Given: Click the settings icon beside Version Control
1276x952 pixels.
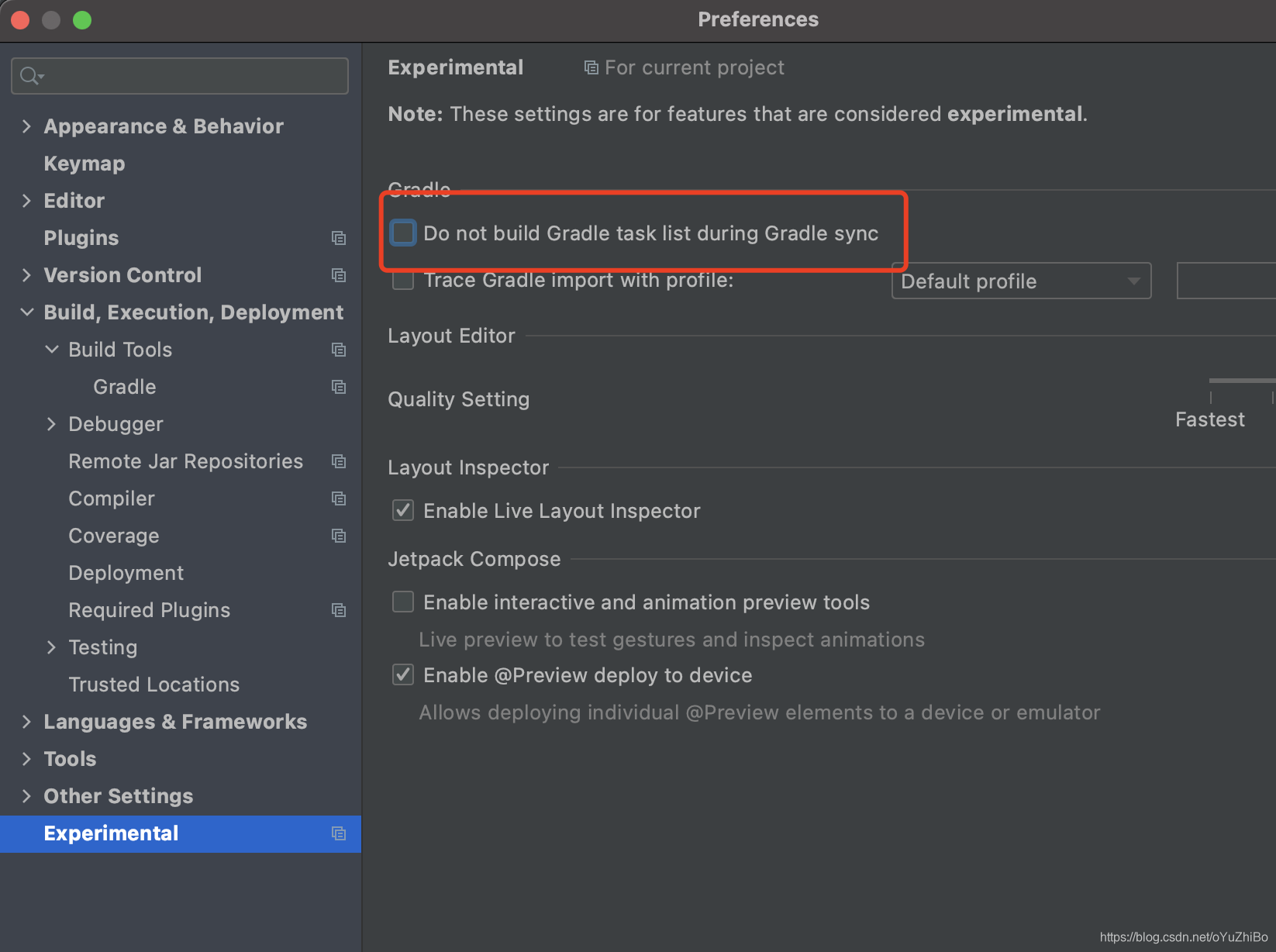Looking at the screenshot, I should click(x=339, y=275).
